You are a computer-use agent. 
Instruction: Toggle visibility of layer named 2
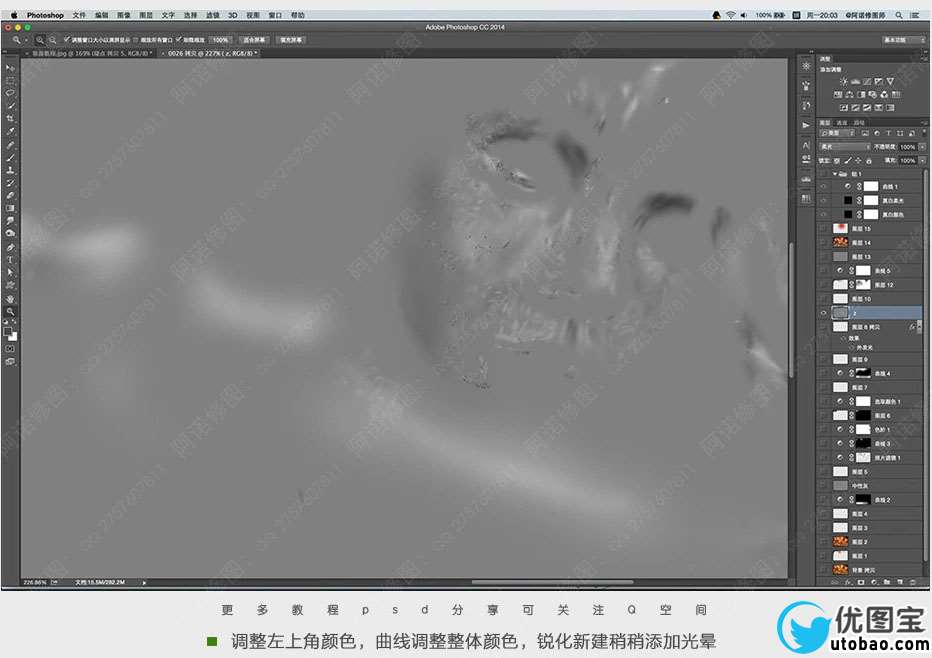[x=823, y=313]
